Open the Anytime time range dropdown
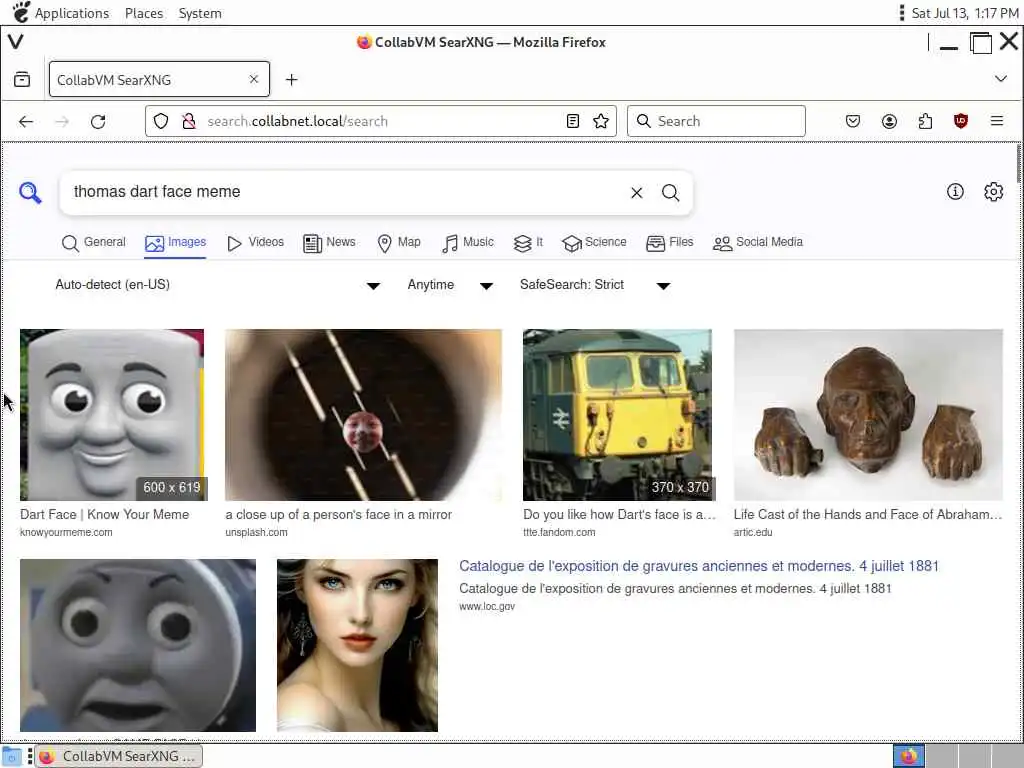Screen dimensions: 1024x768 [450, 285]
